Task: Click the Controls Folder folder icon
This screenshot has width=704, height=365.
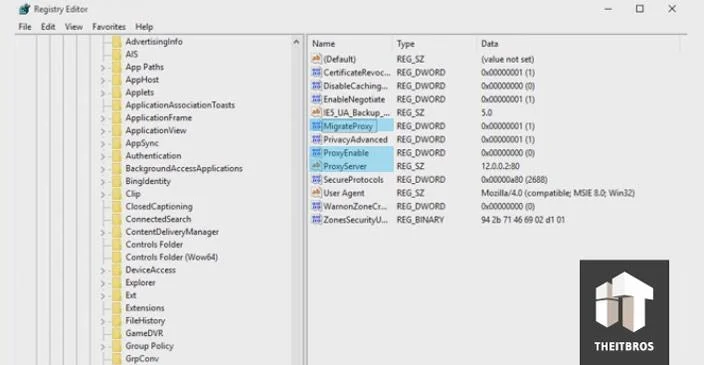Action: click(x=117, y=245)
